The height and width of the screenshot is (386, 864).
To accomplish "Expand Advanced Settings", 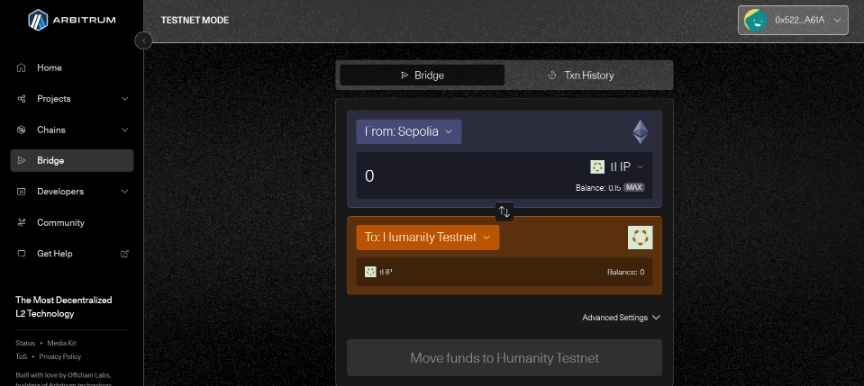I will click(x=621, y=318).
